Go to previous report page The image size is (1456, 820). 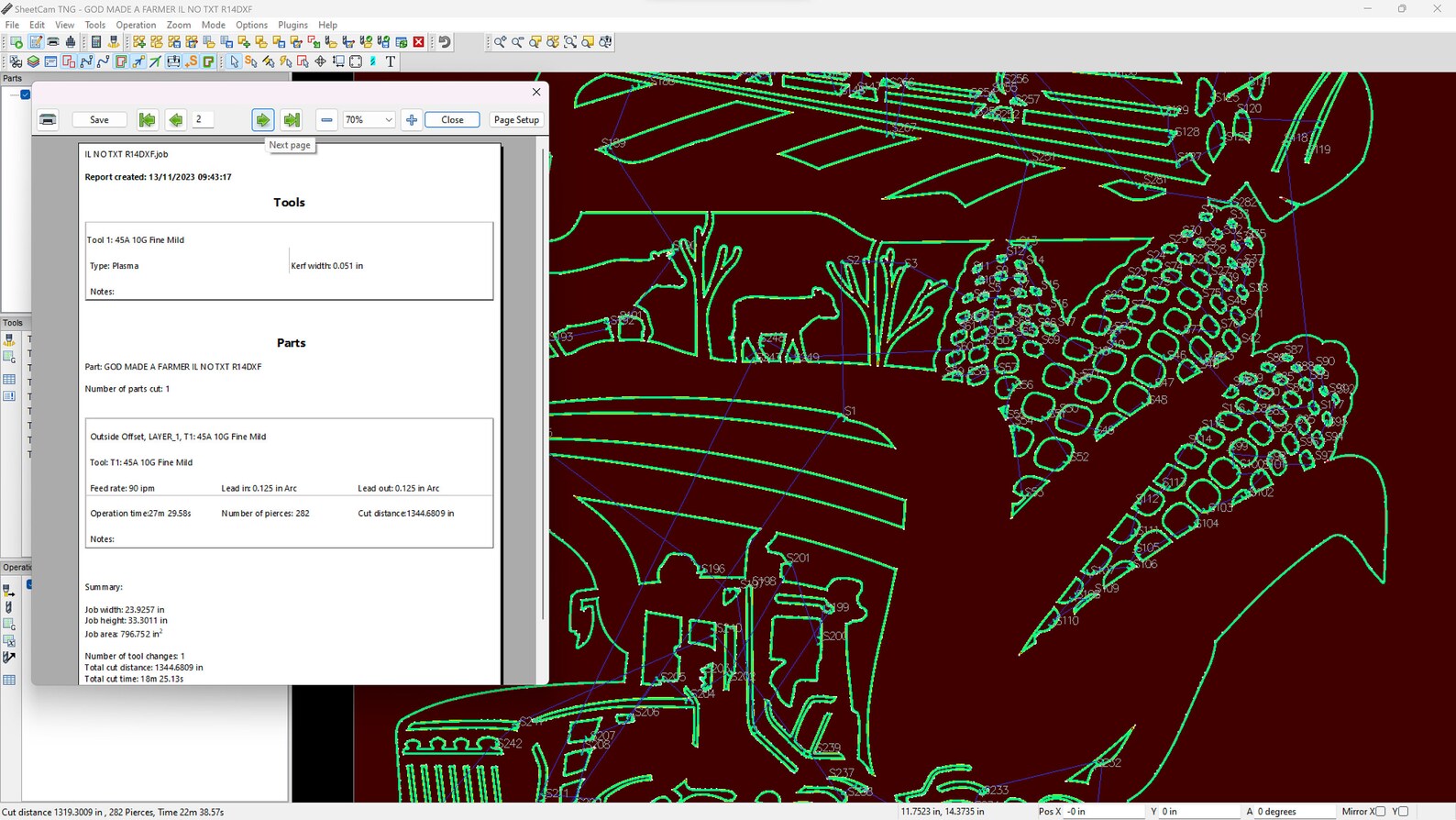coord(175,120)
